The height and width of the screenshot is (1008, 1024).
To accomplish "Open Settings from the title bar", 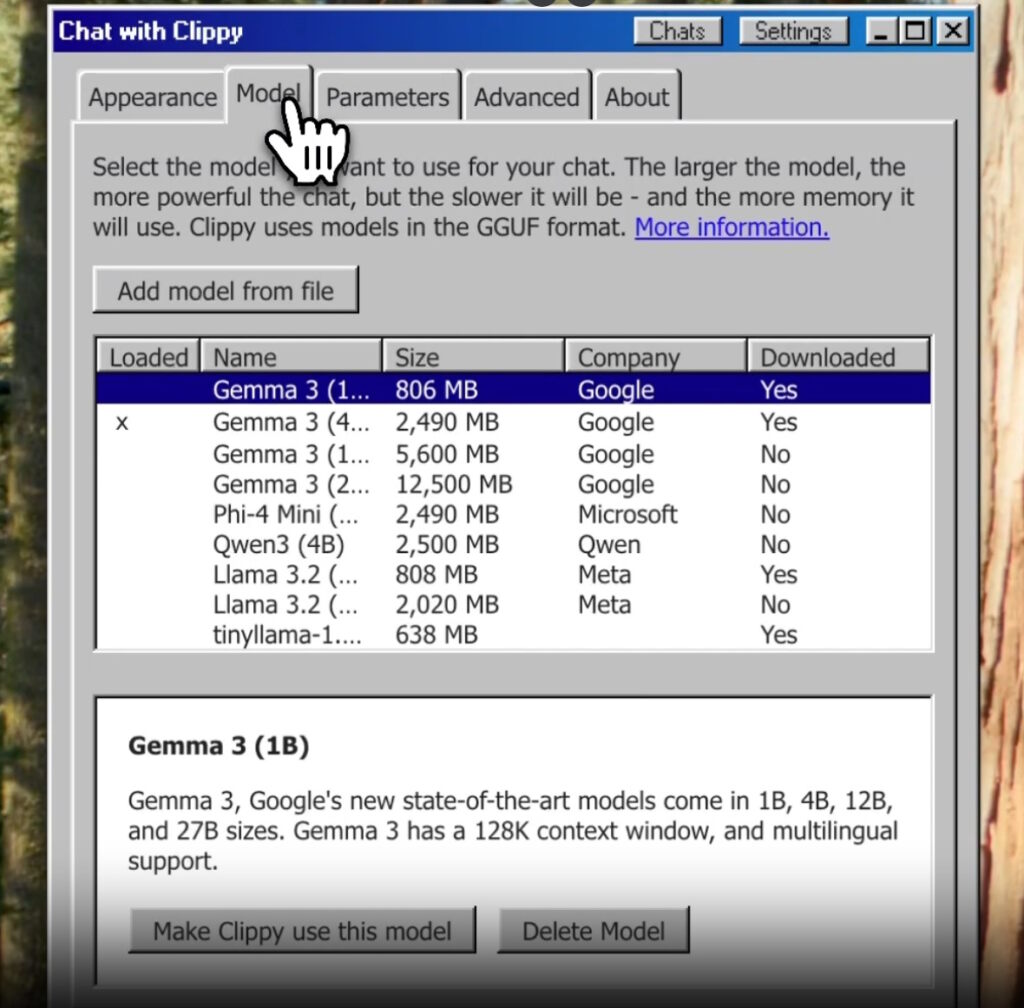I will coord(793,31).
